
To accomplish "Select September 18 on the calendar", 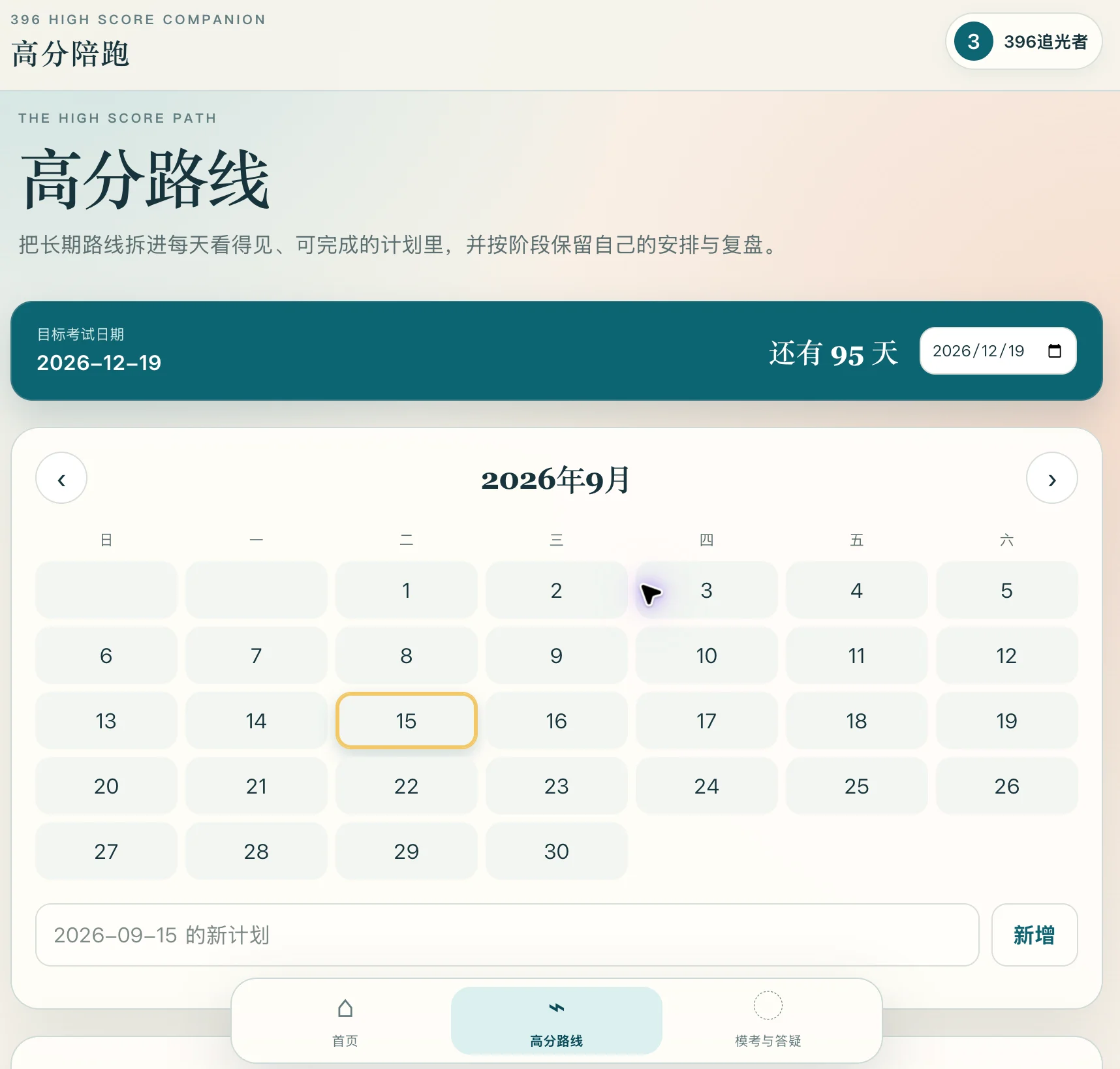I will [x=856, y=720].
